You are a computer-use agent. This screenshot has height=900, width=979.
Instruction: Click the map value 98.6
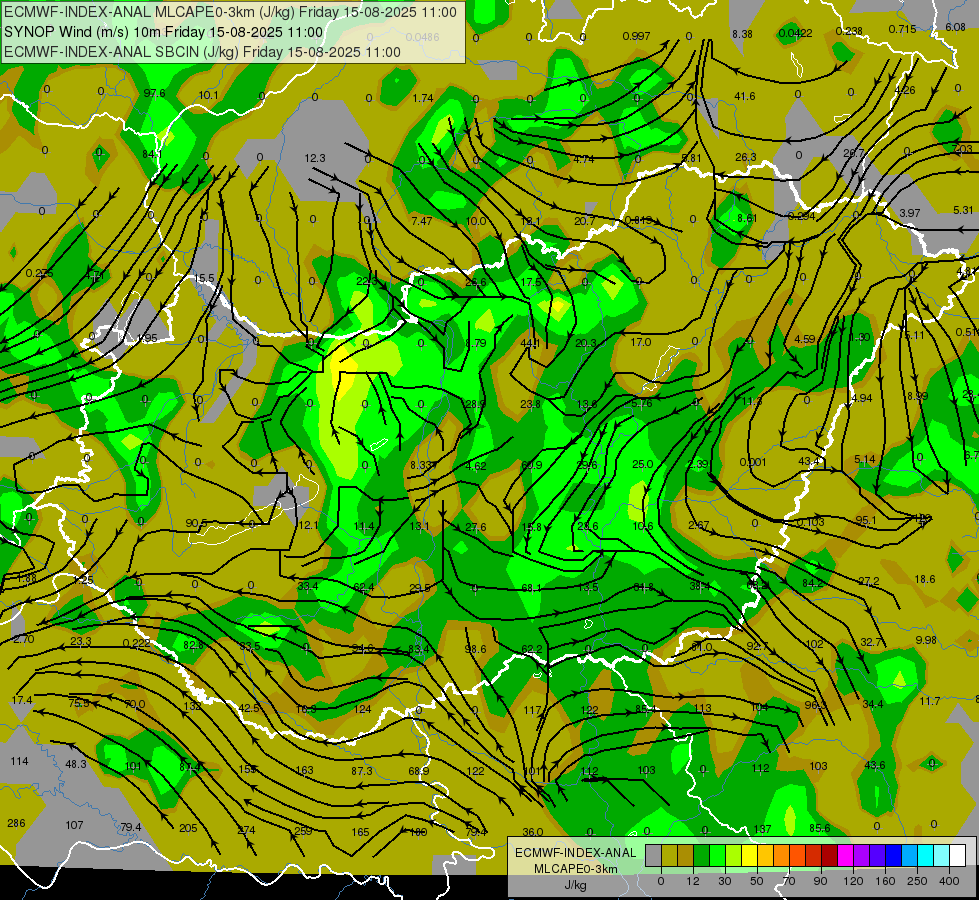[475, 649]
